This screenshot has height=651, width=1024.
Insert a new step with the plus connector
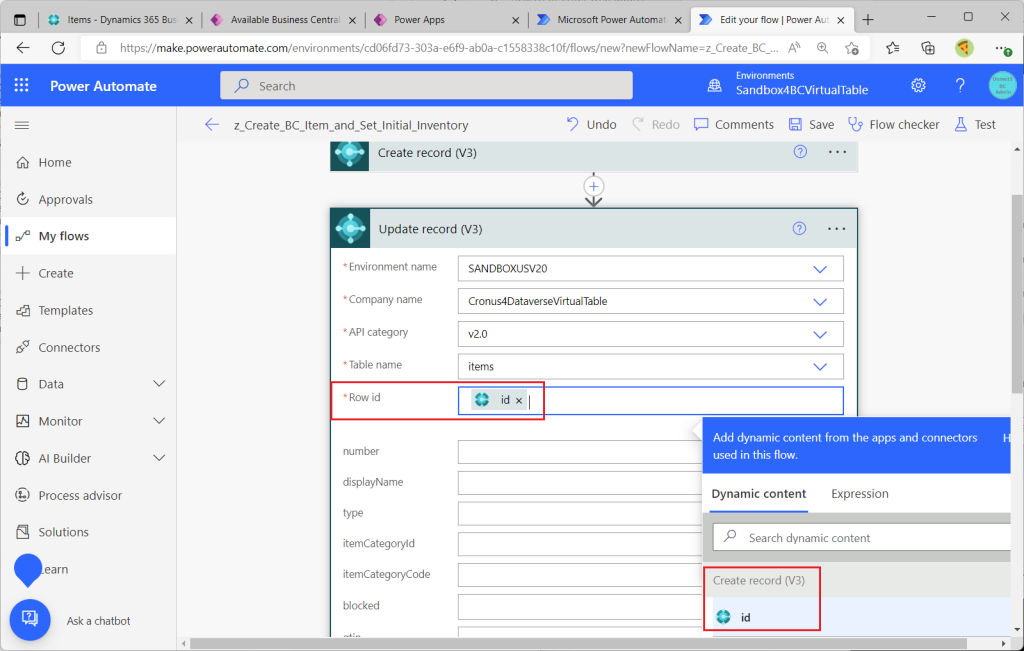(594, 187)
